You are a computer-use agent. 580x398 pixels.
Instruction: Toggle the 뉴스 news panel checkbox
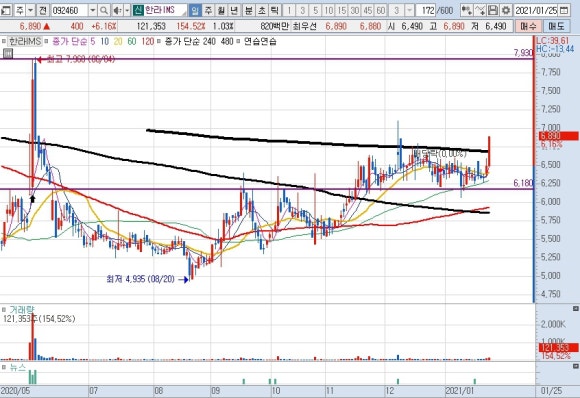4,367
